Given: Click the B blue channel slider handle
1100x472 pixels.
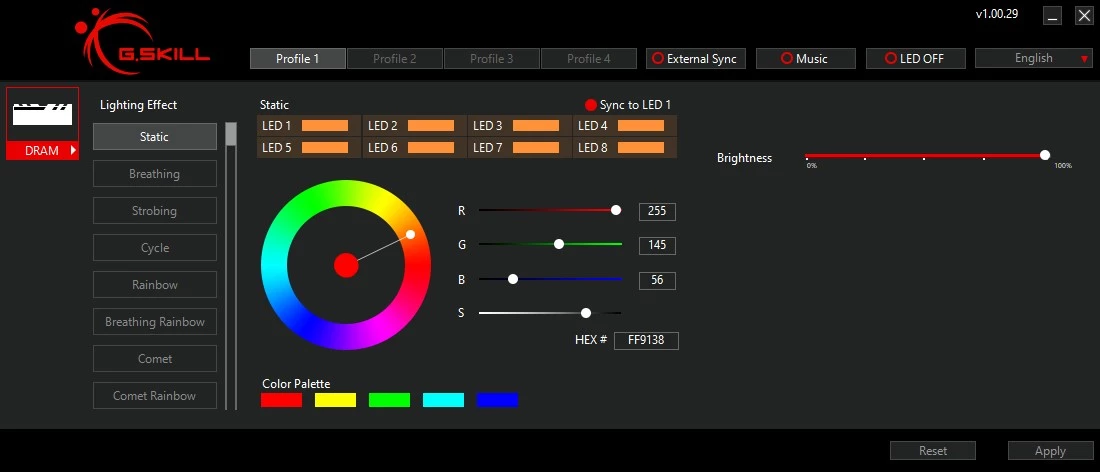Looking at the screenshot, I should (513, 278).
